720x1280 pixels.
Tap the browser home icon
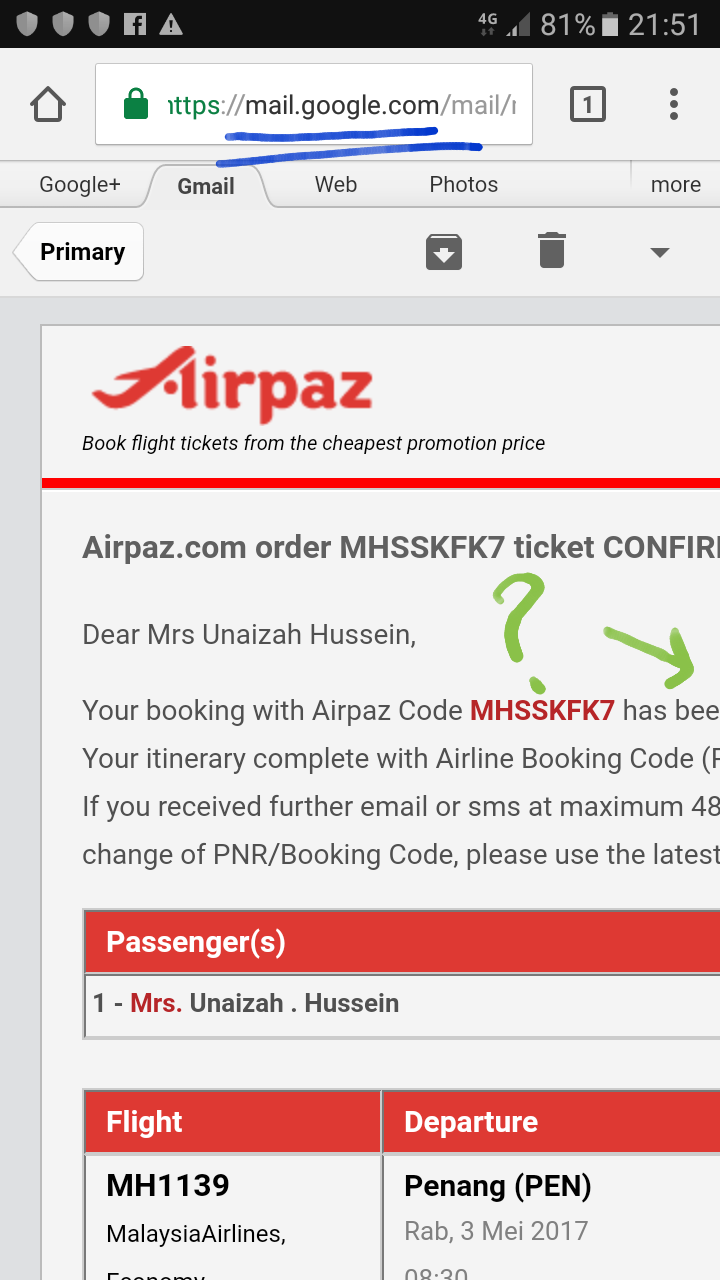[x=48, y=104]
